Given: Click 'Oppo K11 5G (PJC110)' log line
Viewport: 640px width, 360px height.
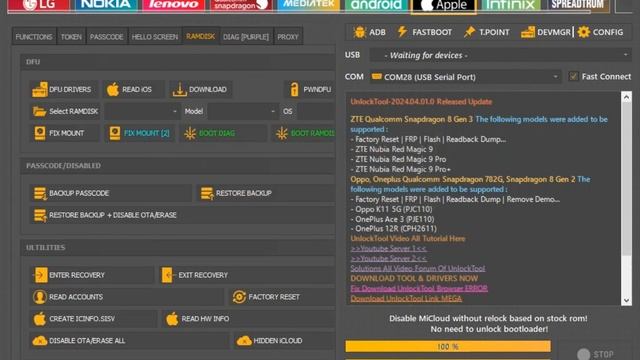Looking at the screenshot, I should coord(391,209).
